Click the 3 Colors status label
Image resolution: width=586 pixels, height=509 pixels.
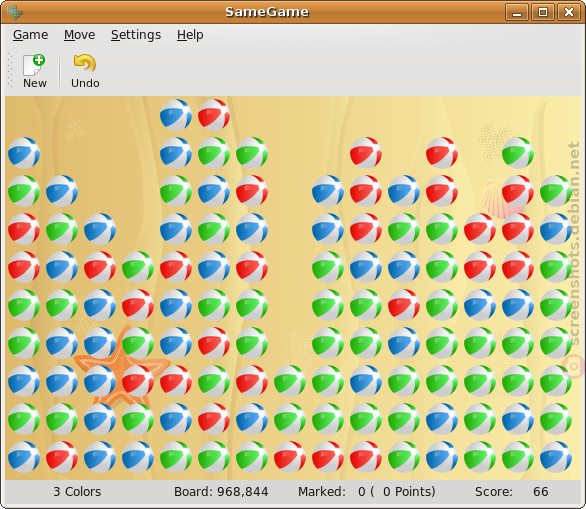coord(77,492)
